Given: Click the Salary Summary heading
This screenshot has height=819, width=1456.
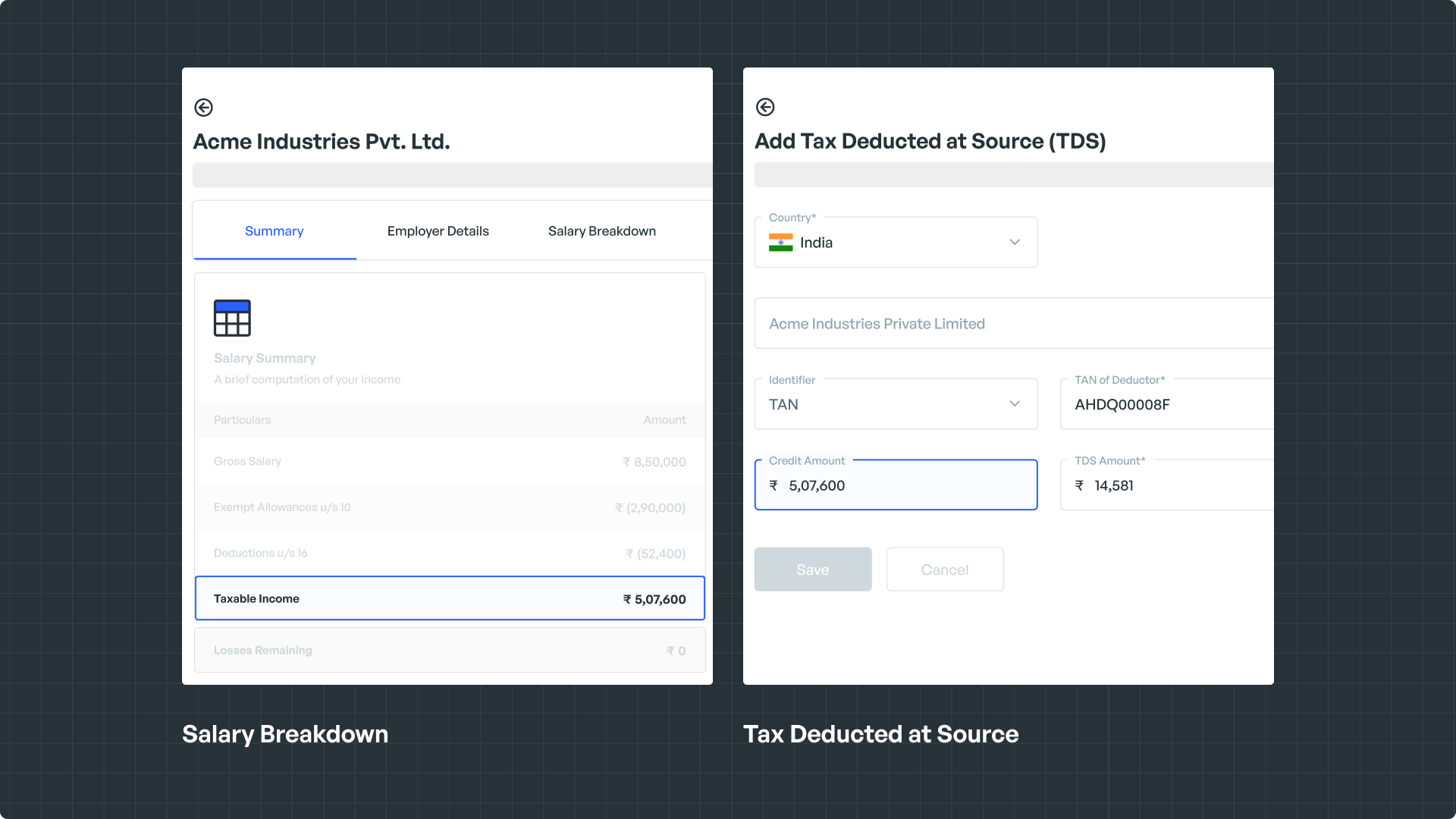Looking at the screenshot, I should point(265,358).
